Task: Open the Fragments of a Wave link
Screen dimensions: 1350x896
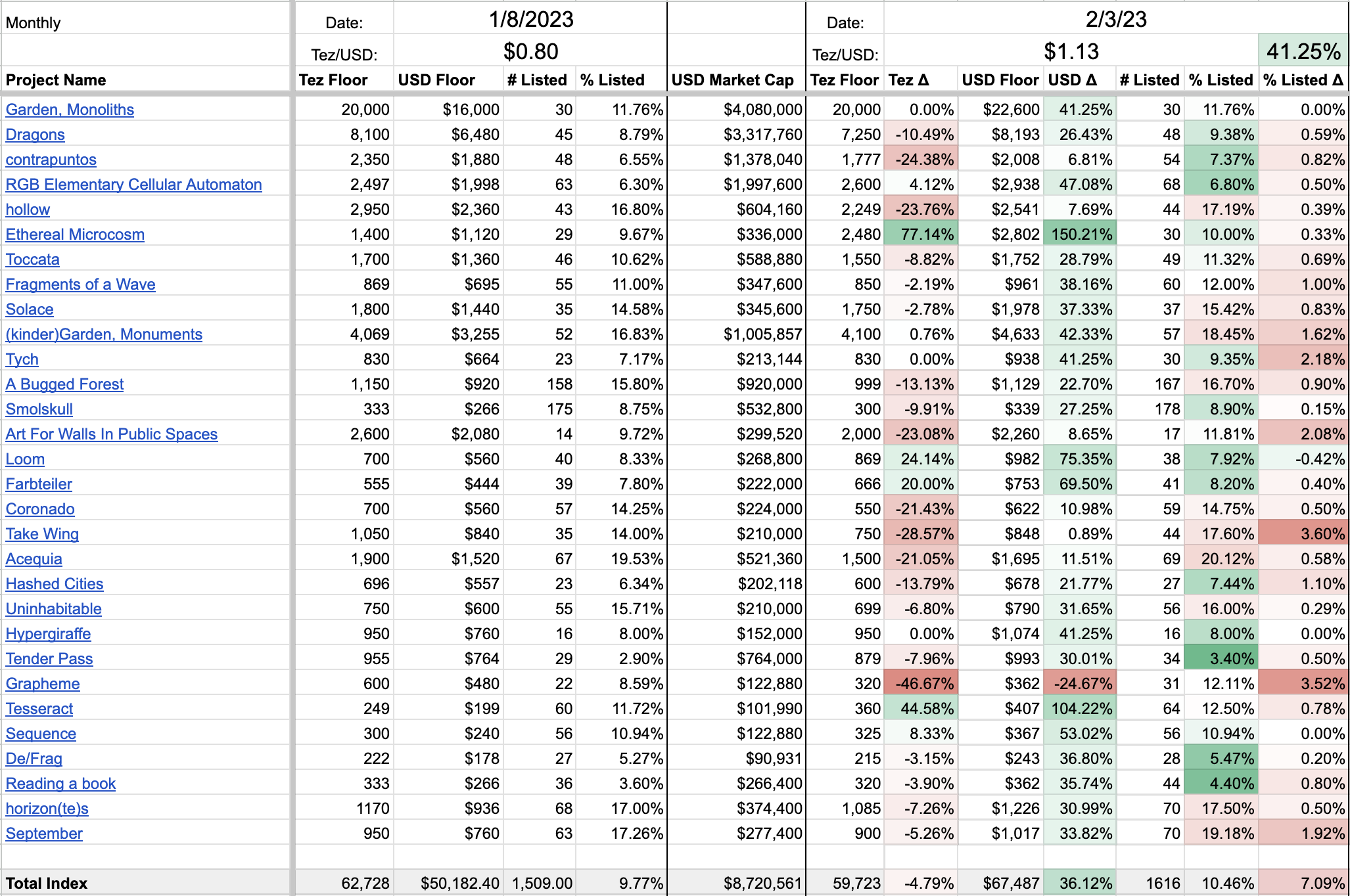Action: point(80,284)
